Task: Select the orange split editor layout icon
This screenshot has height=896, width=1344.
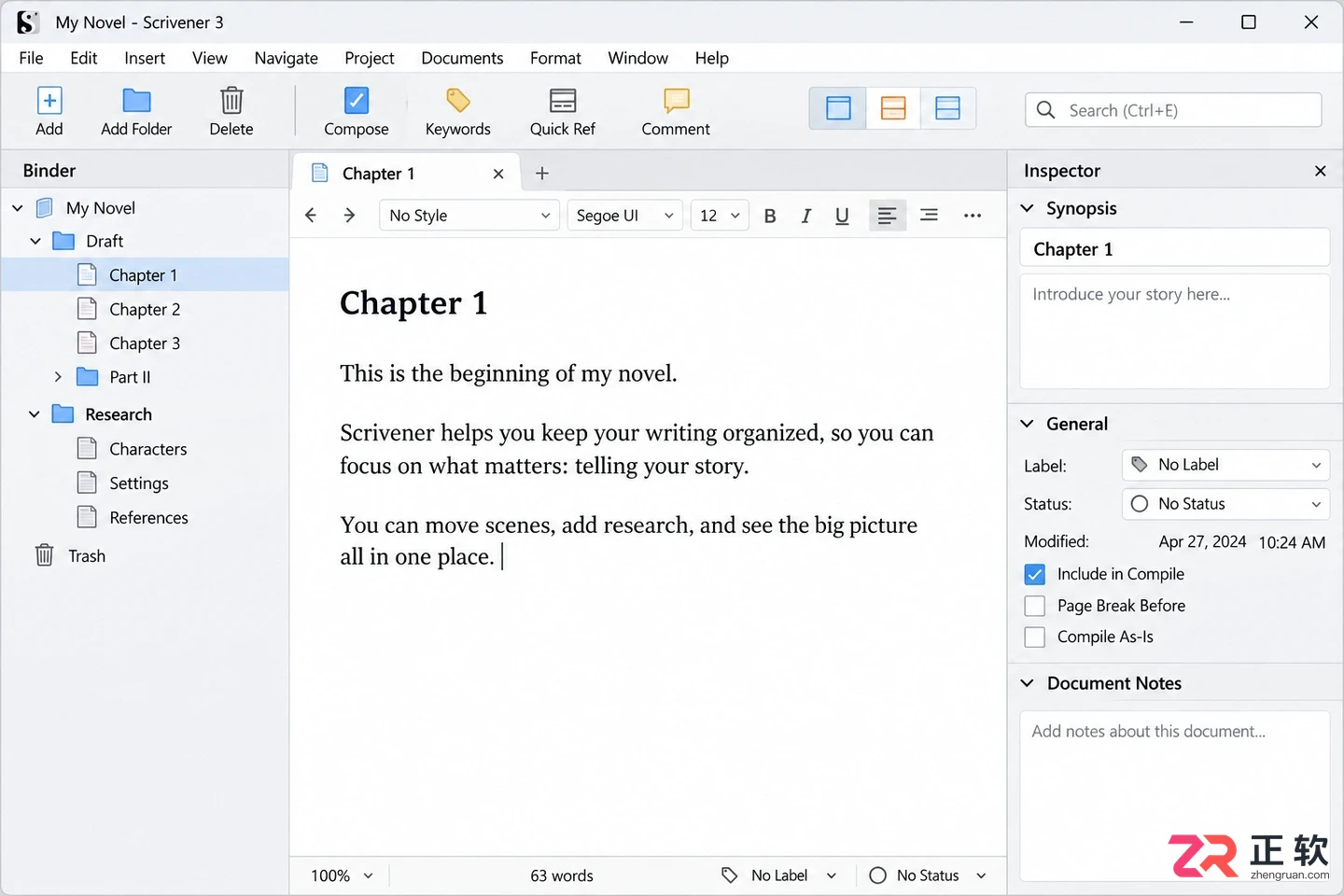Action: 893,108
